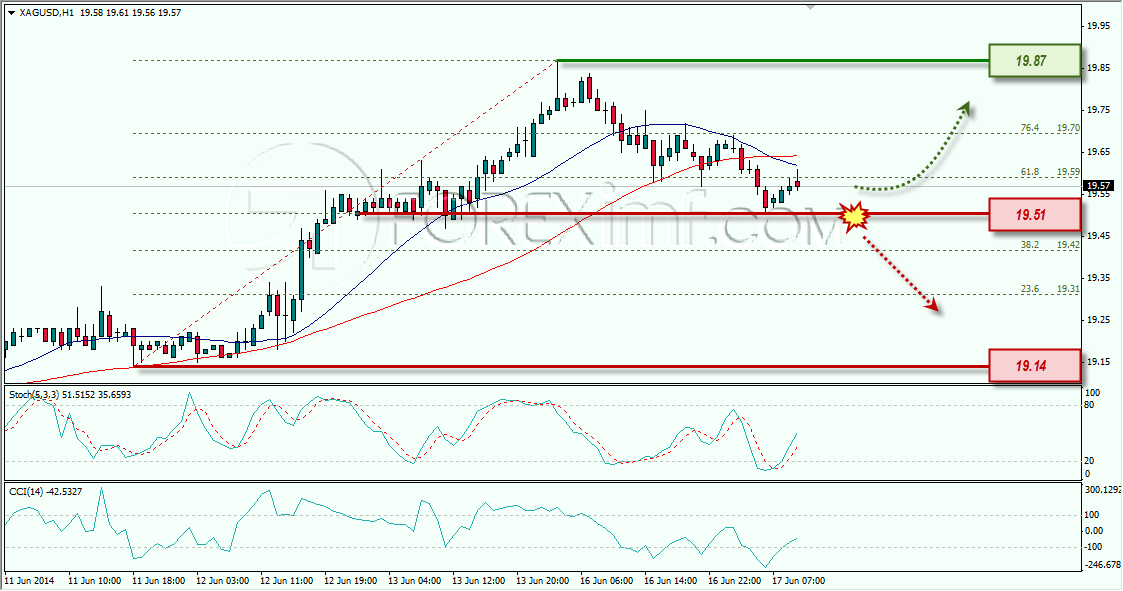1123x591 pixels.
Task: Click the 12 Jun 19:00 time label
Action: click(x=351, y=581)
